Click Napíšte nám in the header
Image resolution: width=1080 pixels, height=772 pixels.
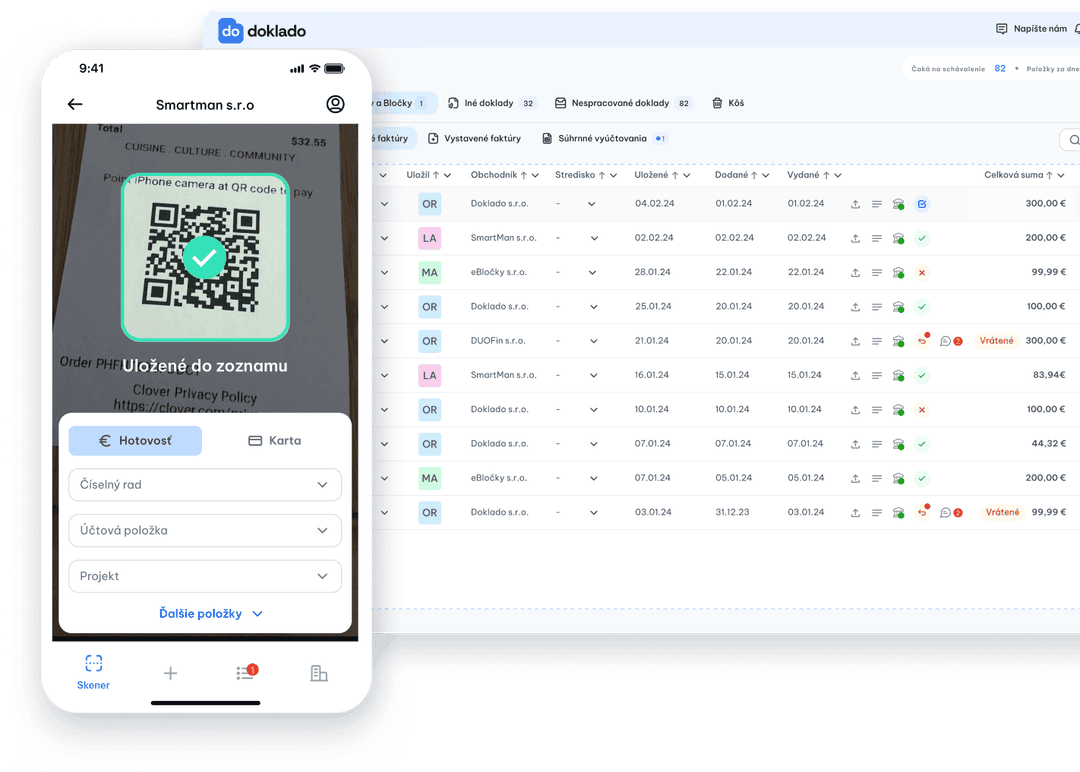(1031, 29)
